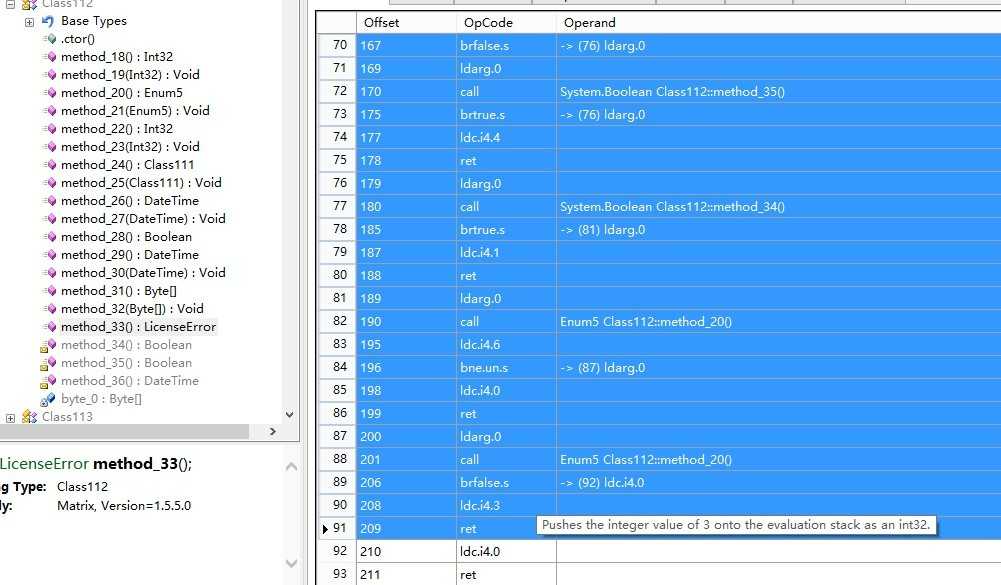The image size is (1001, 585).
Task: Click the method_32(Byte[]) method icon
Action: point(50,308)
